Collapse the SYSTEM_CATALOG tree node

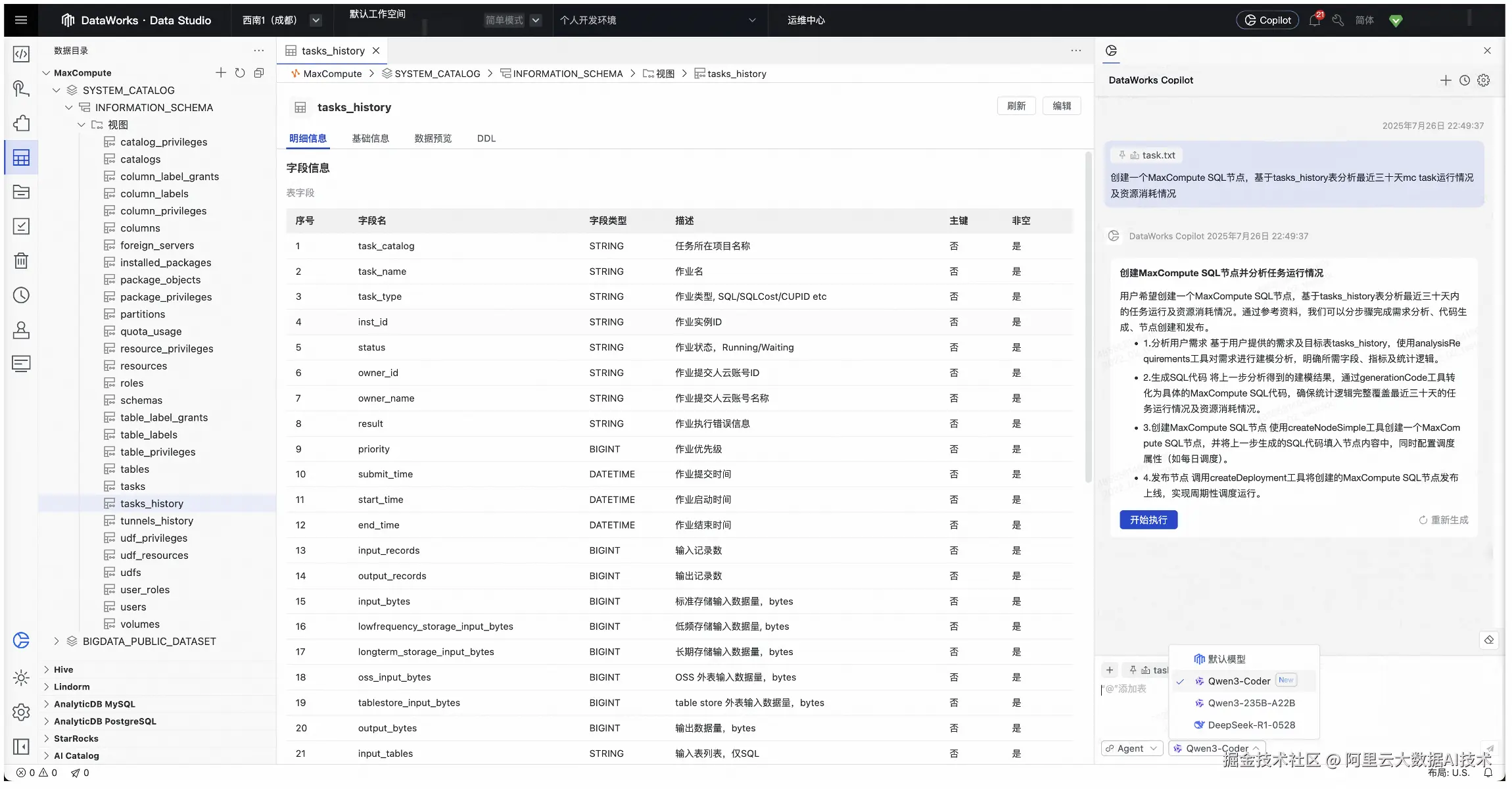57,90
